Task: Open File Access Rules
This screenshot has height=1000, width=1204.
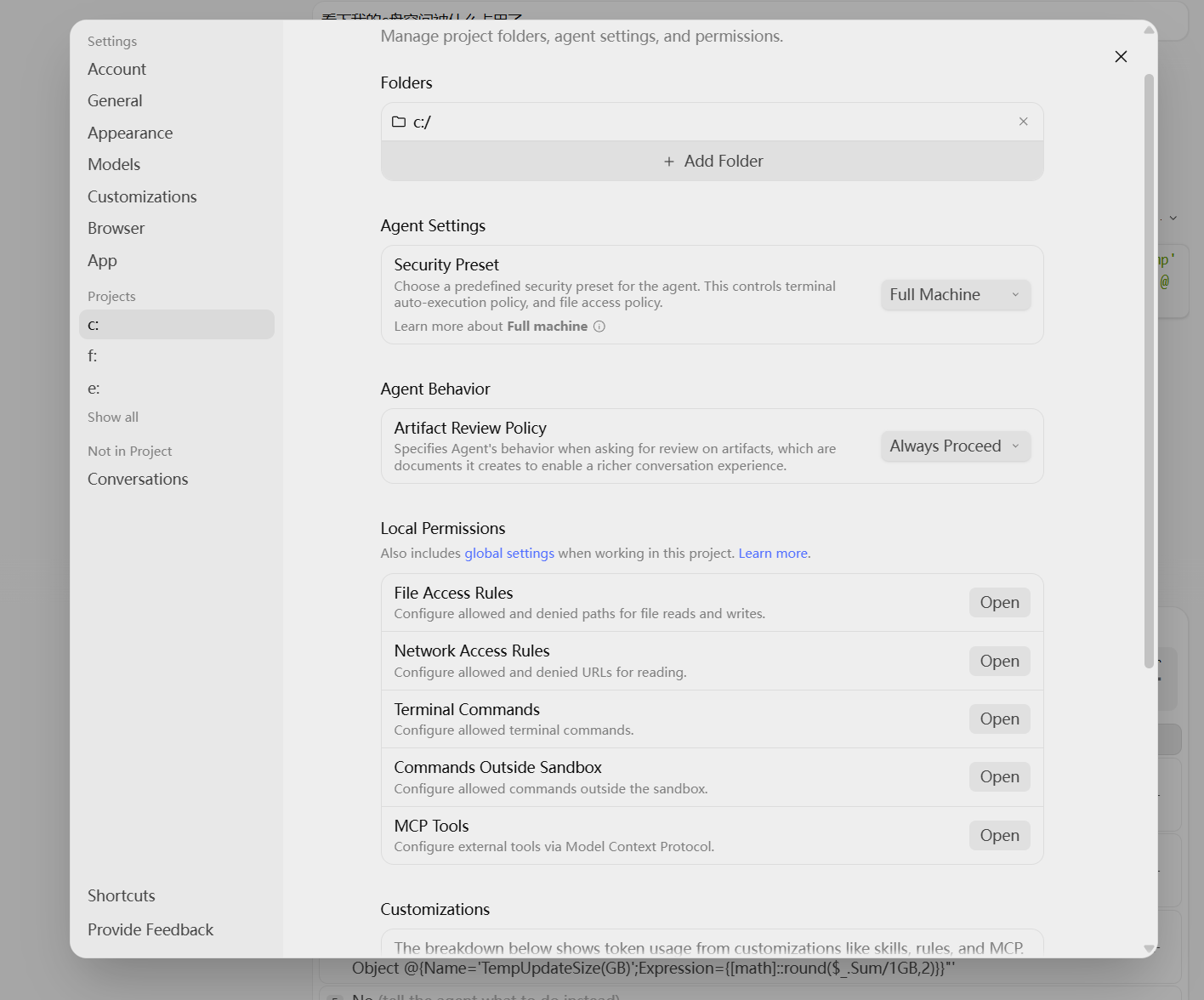Action: 1000,603
